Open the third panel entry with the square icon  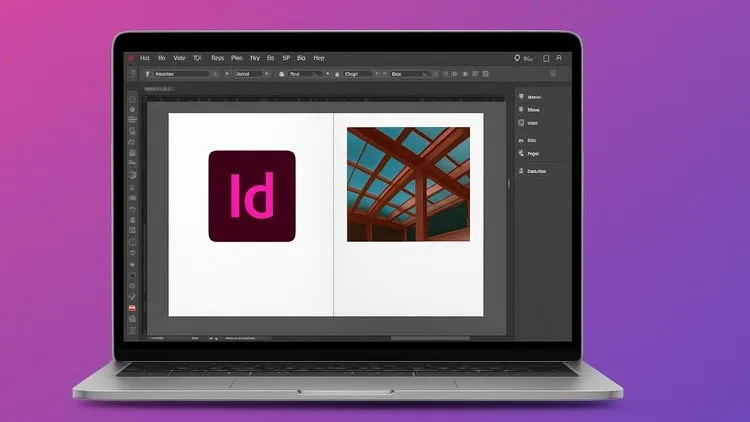529,123
